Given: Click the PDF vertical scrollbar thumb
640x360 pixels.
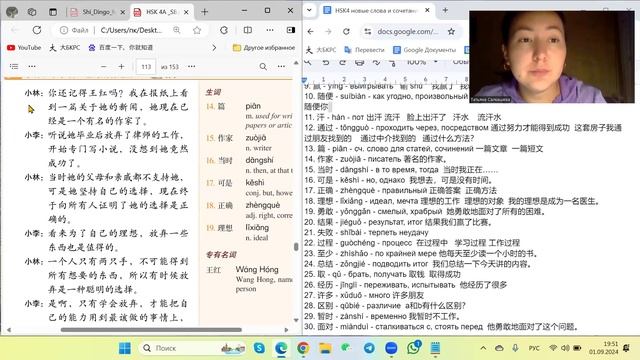Looking at the screenshot, I should [x=296, y=247].
